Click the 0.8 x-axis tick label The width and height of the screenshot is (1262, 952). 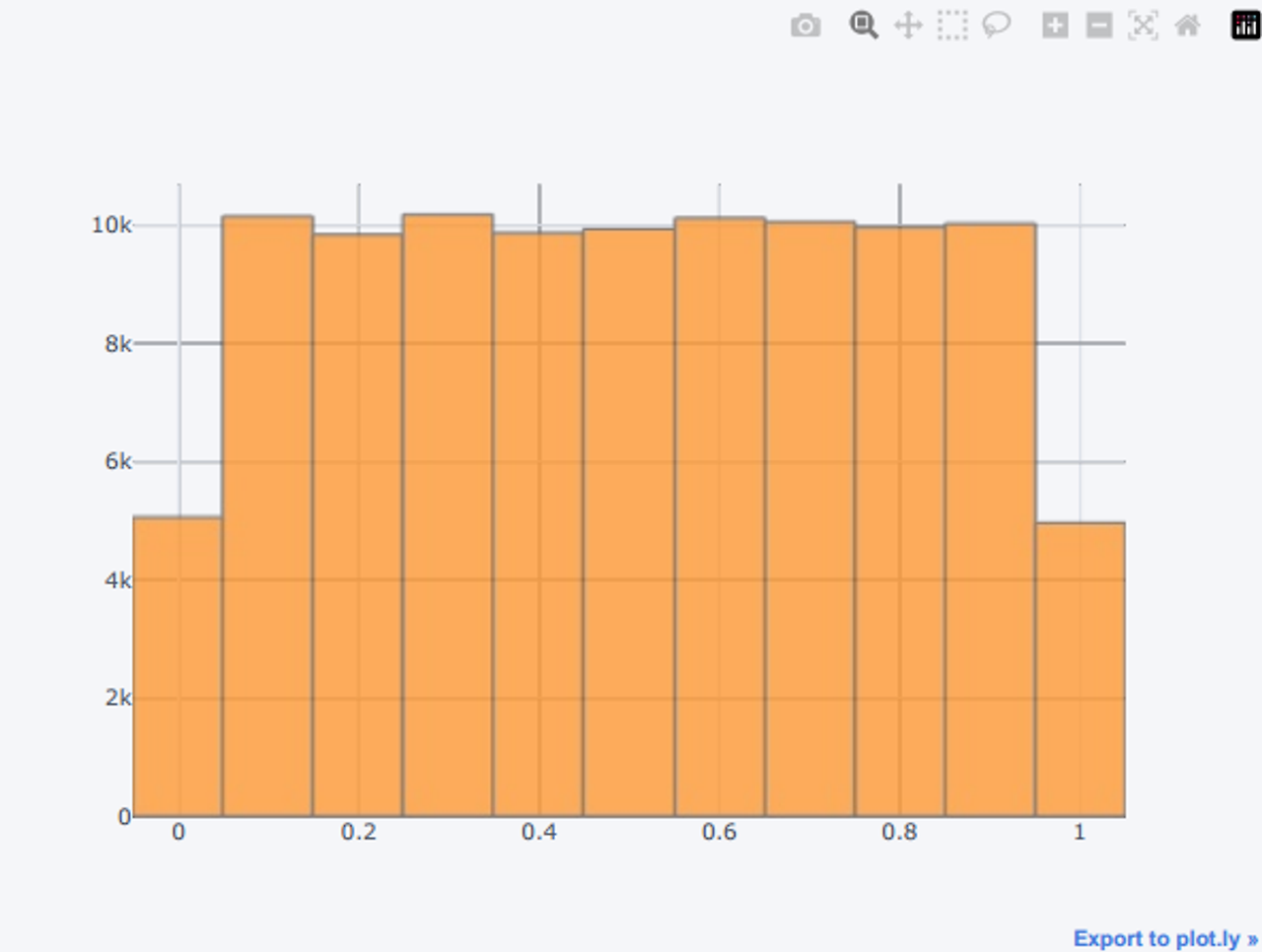tap(900, 832)
